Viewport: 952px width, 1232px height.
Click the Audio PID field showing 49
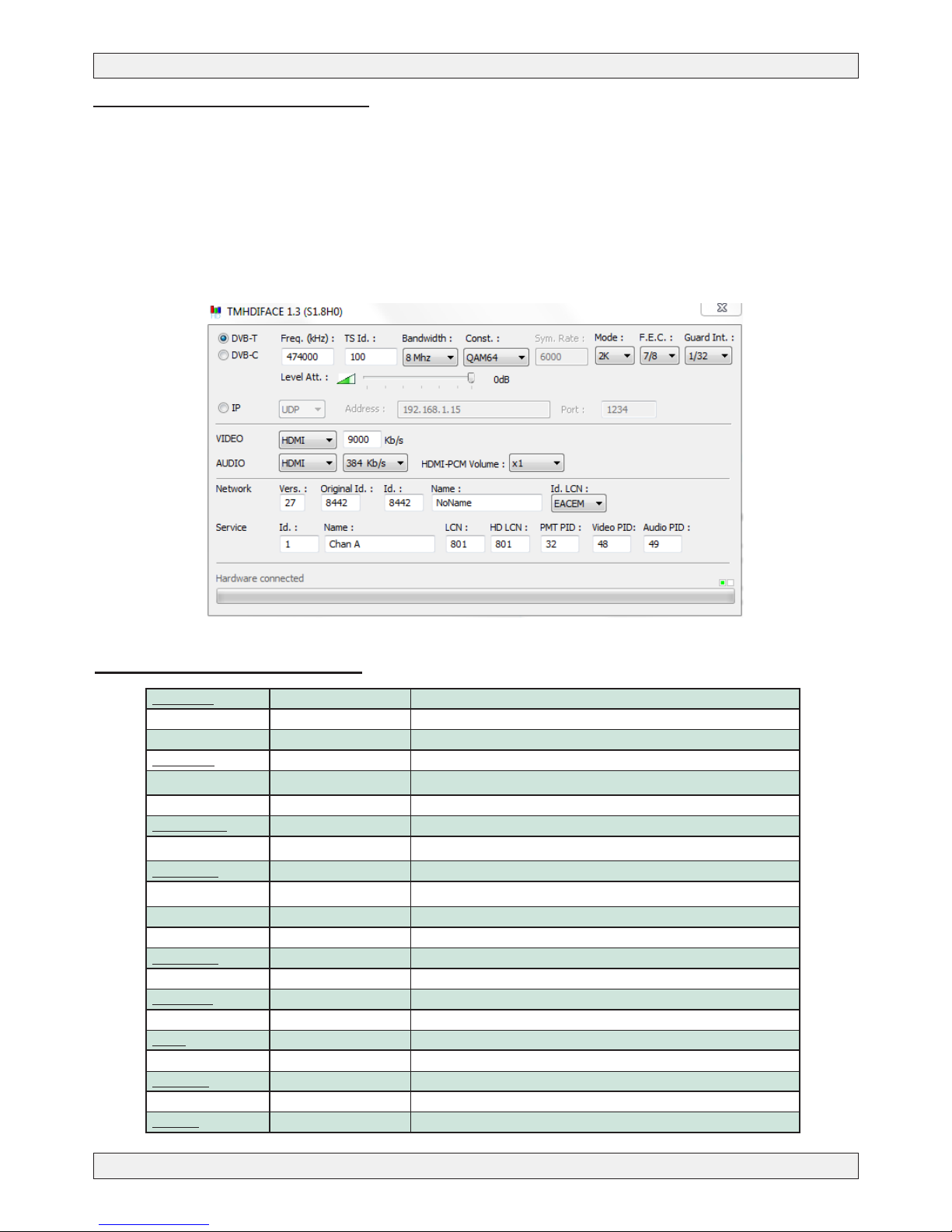click(x=663, y=544)
